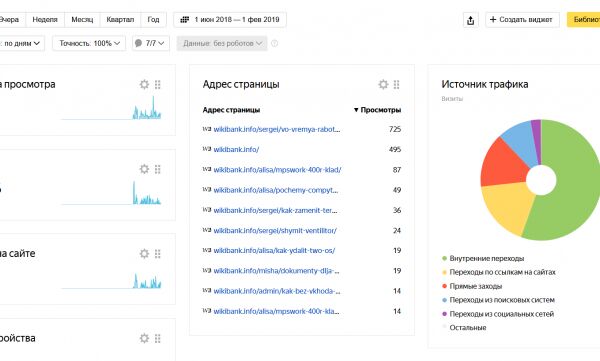Open link wikibank.info/alisa/mpswork-400r-klad/

277,170
